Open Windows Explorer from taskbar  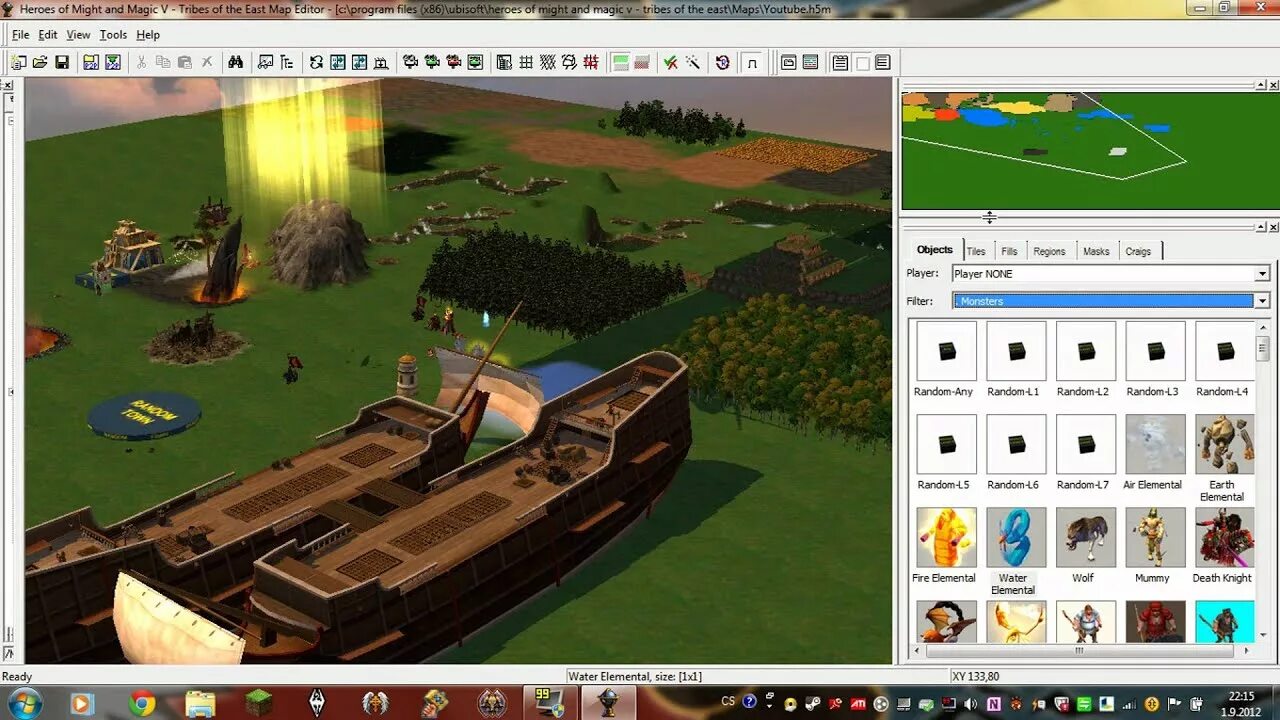click(x=201, y=703)
